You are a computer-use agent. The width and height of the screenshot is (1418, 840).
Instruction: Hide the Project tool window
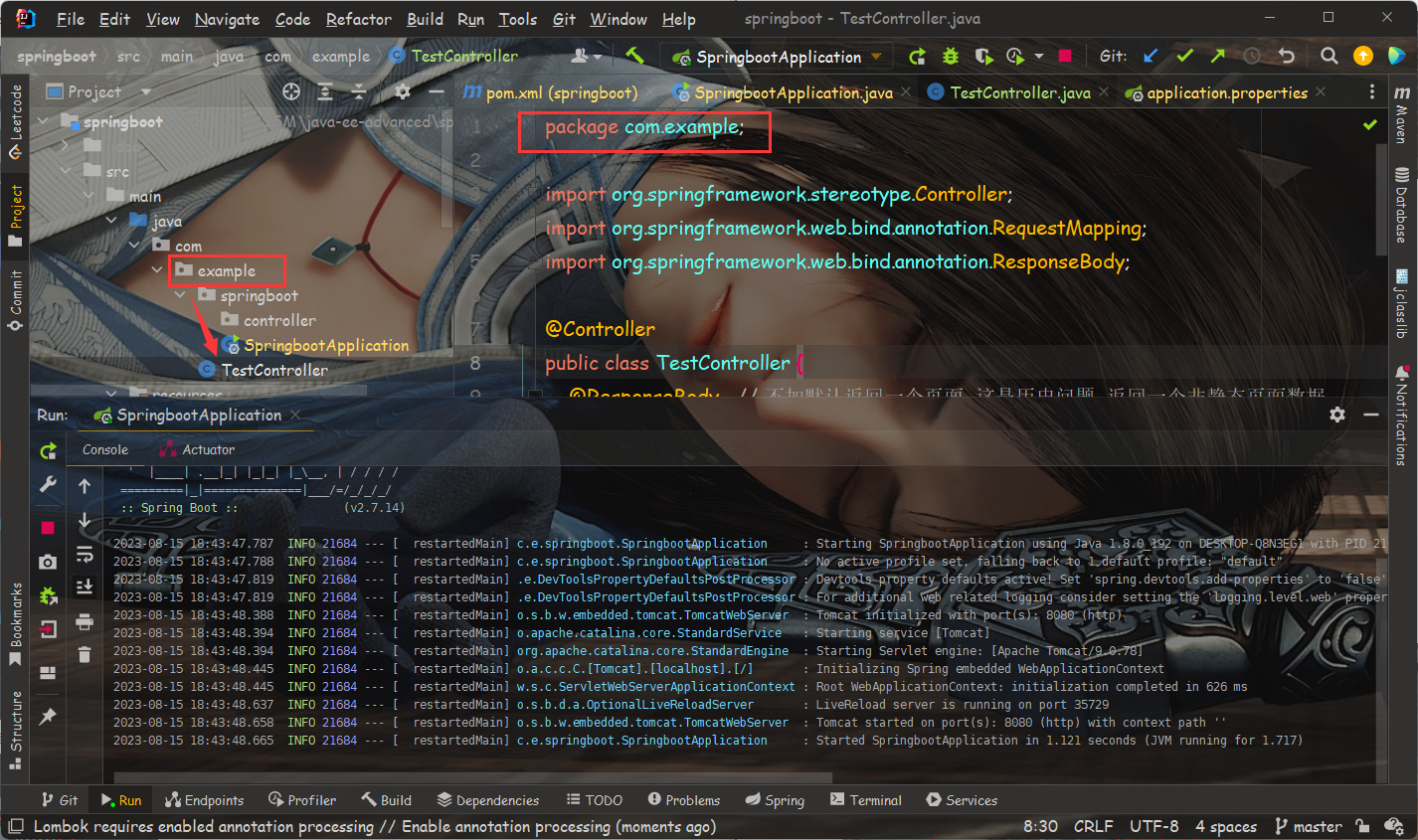tap(437, 91)
